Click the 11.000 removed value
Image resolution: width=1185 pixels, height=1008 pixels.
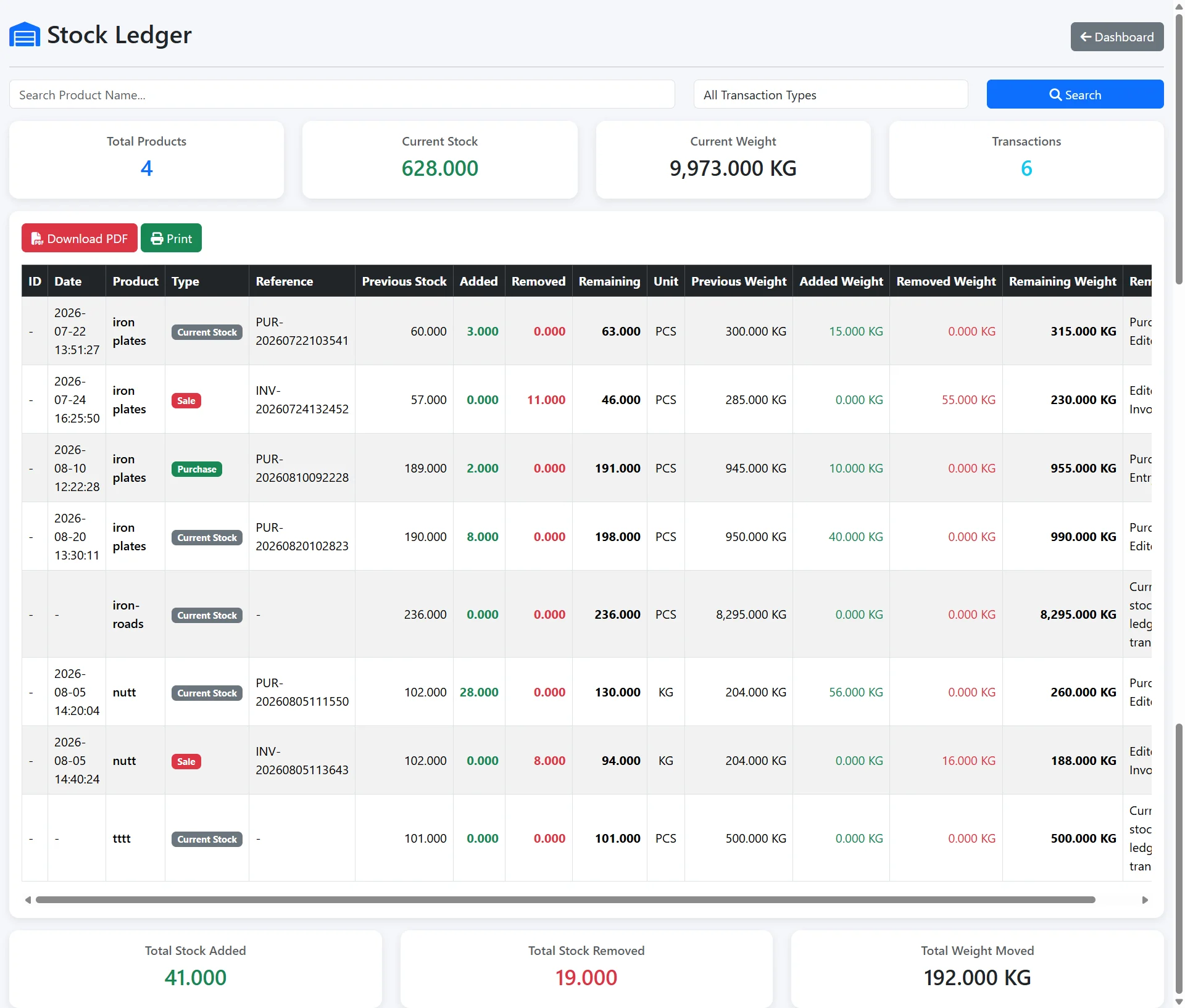click(546, 400)
